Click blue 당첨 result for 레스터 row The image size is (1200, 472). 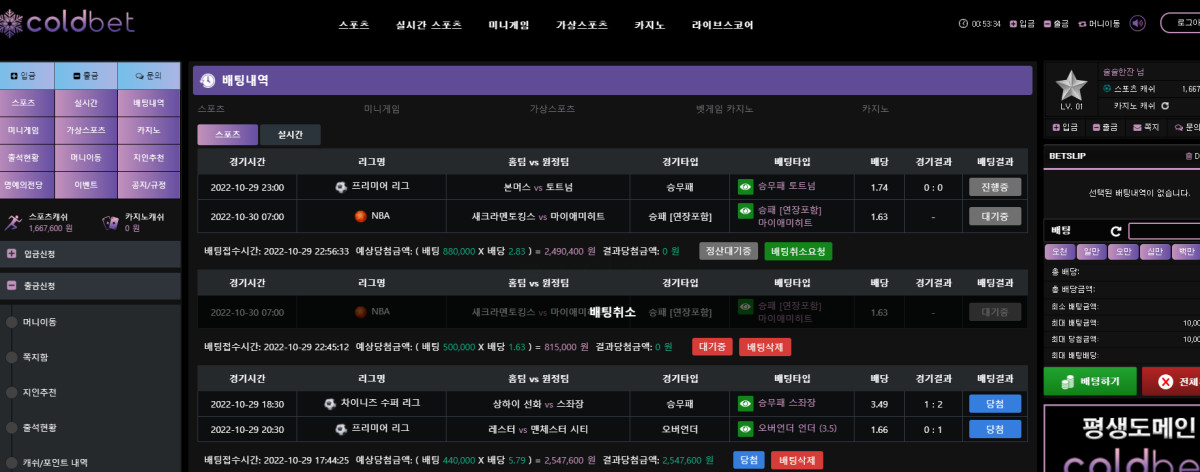click(995, 429)
